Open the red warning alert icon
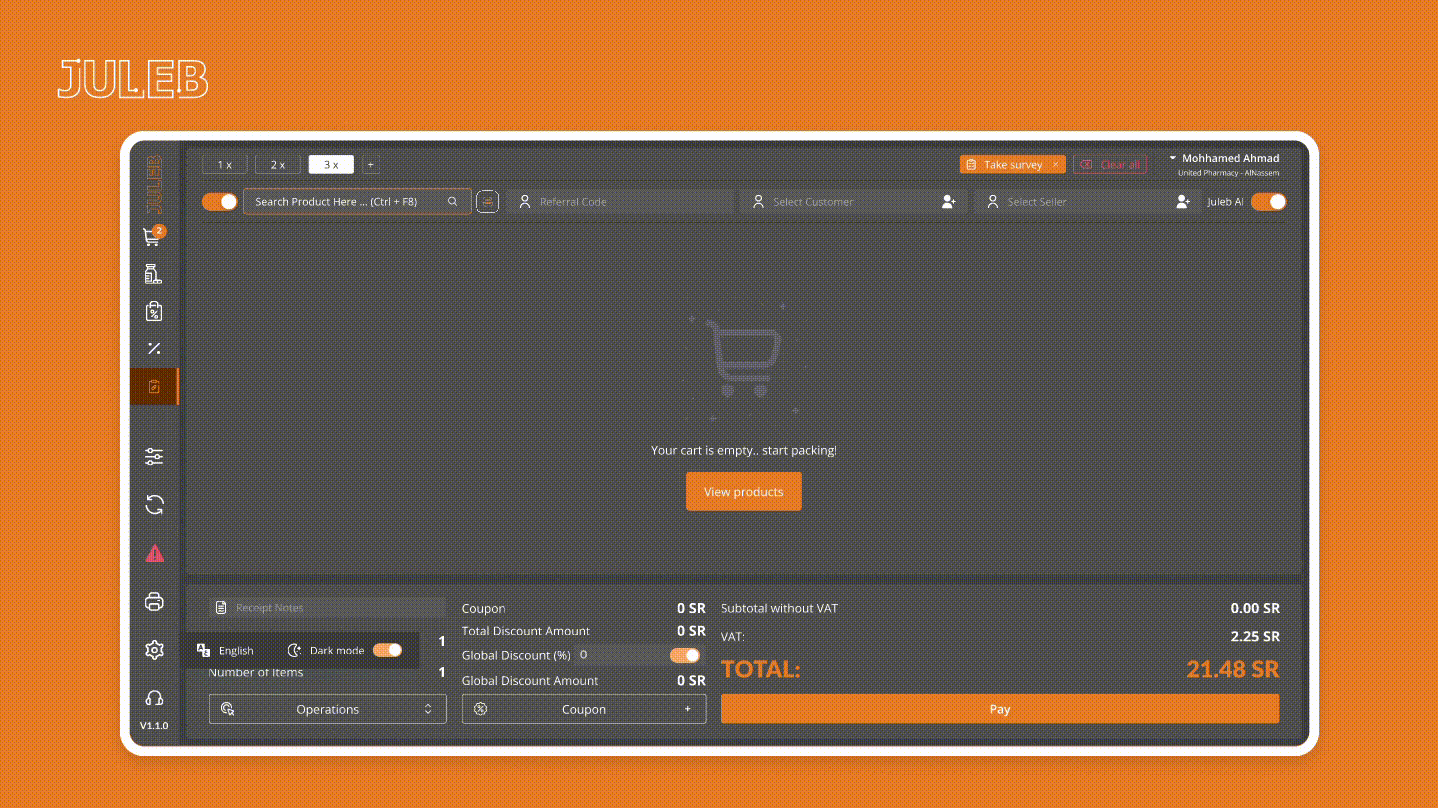 tap(154, 553)
